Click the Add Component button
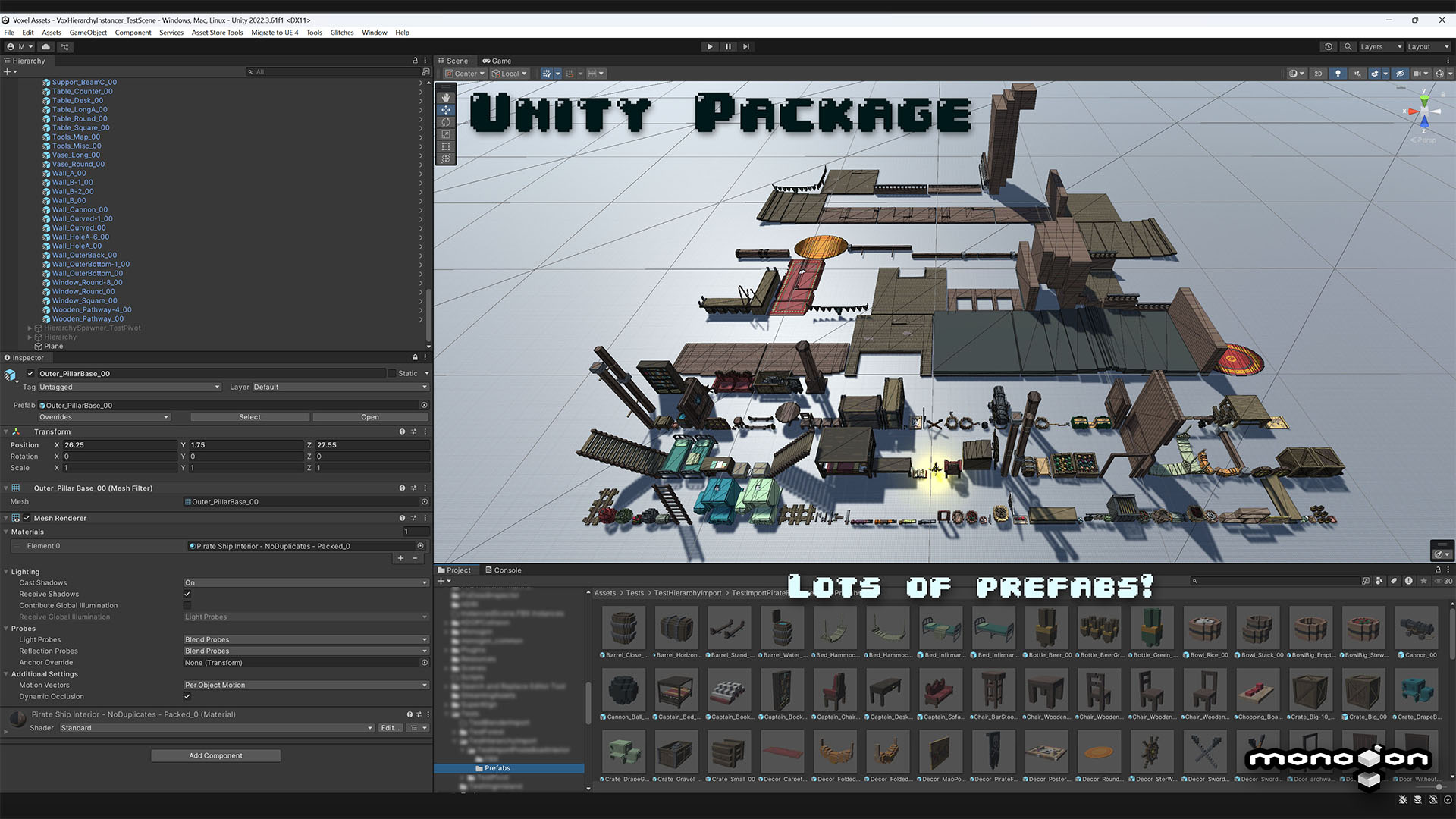This screenshot has height=819, width=1456. 215,755
